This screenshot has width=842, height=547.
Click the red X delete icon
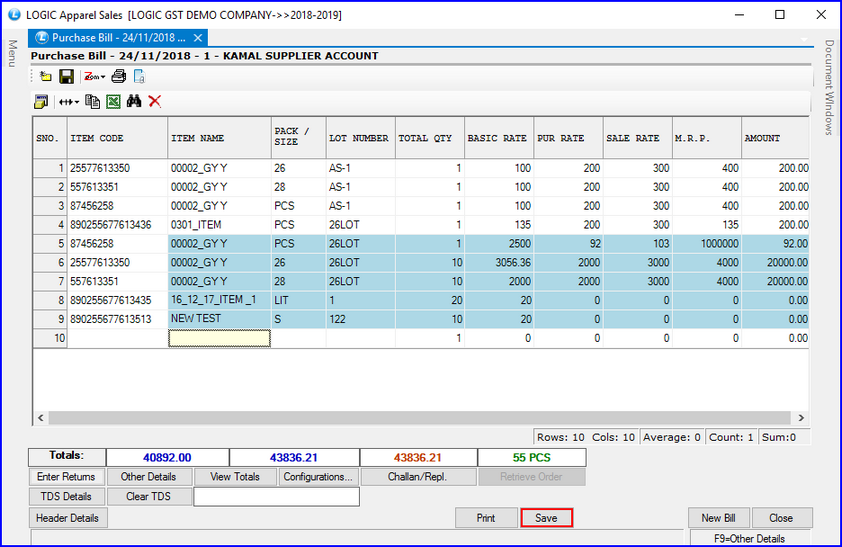[x=155, y=101]
